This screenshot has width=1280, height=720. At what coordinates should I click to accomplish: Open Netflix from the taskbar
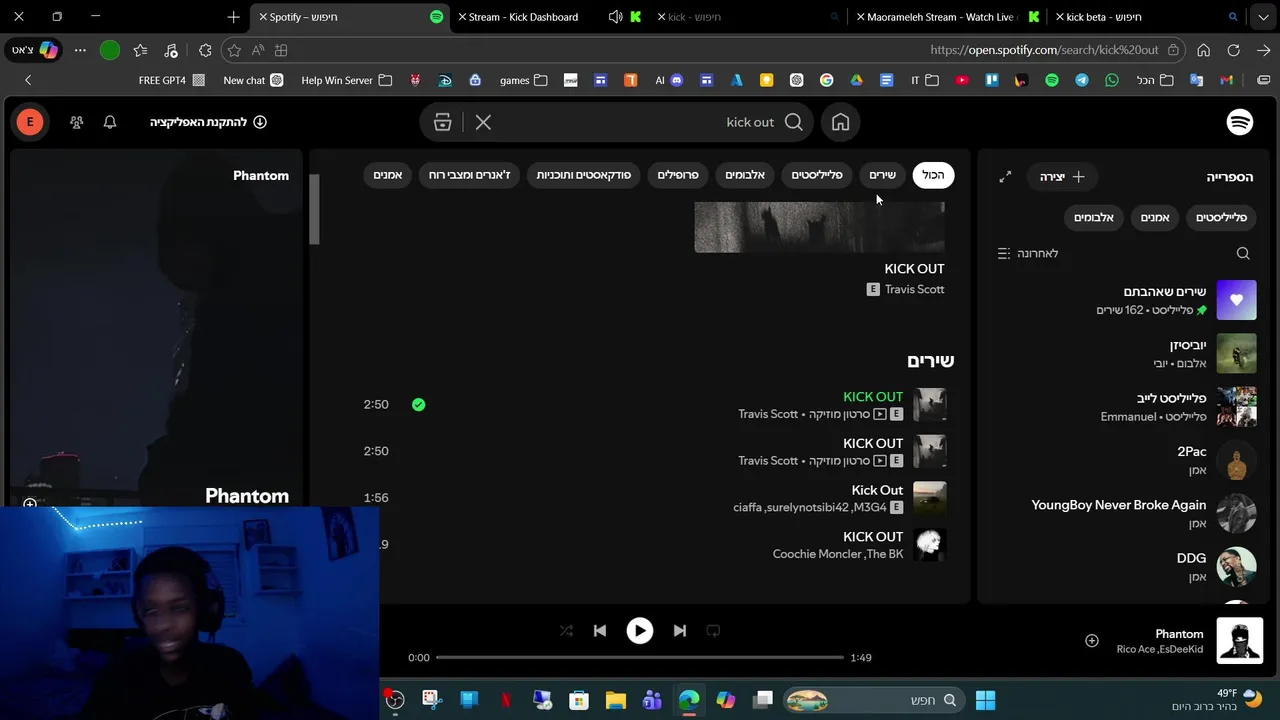tap(506, 700)
